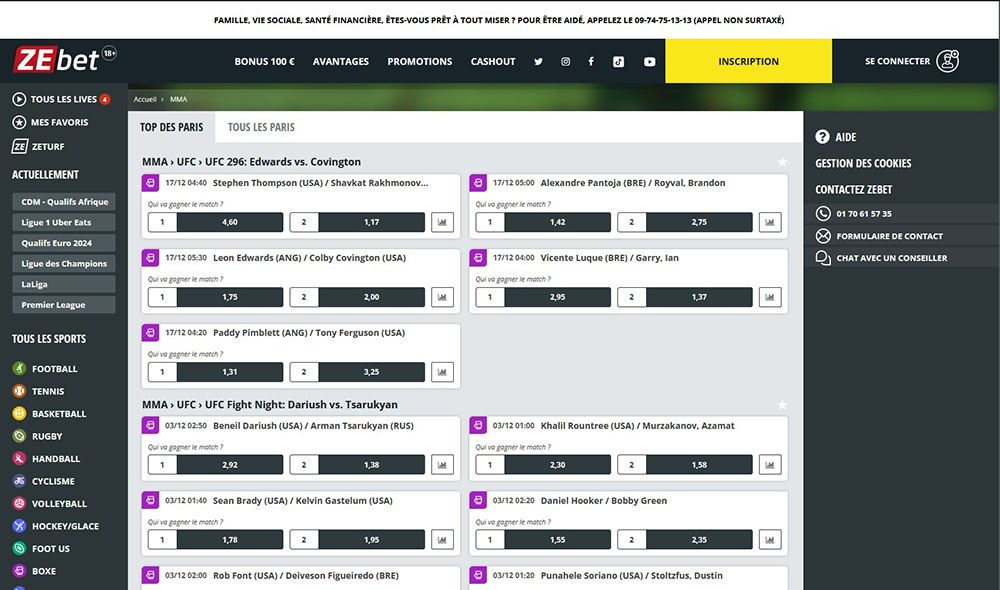Expand the Basketball sport category

(x=58, y=414)
